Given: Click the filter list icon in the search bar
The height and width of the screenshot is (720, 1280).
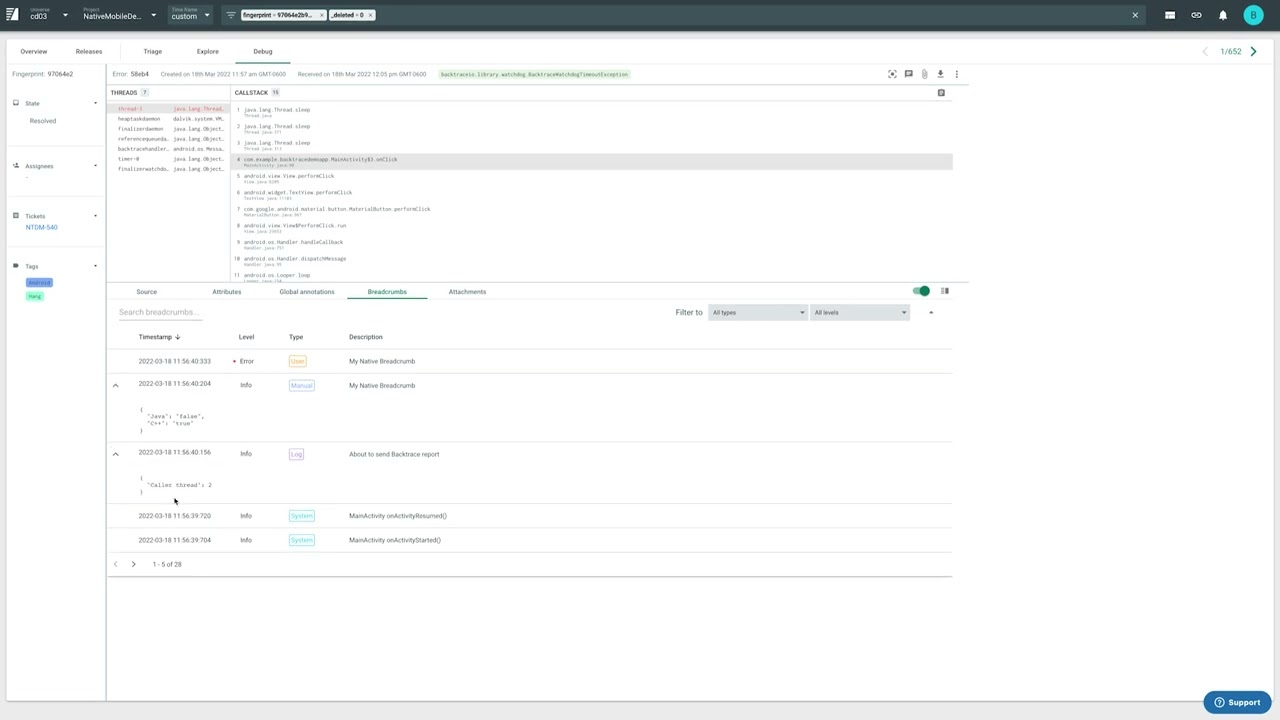Looking at the screenshot, I should [230, 15].
